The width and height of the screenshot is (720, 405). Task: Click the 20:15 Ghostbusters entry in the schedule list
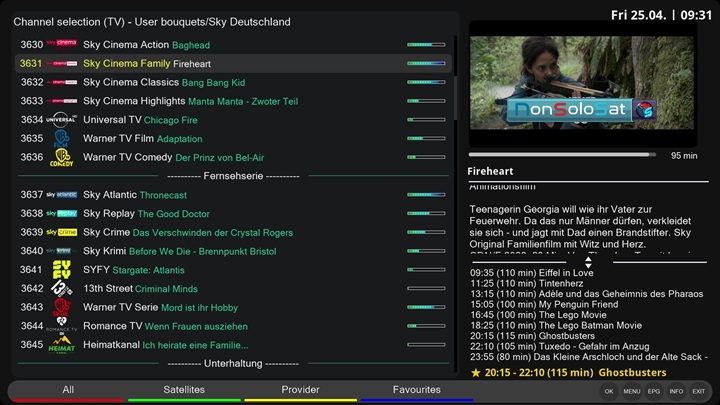pyautogui.click(x=532, y=336)
